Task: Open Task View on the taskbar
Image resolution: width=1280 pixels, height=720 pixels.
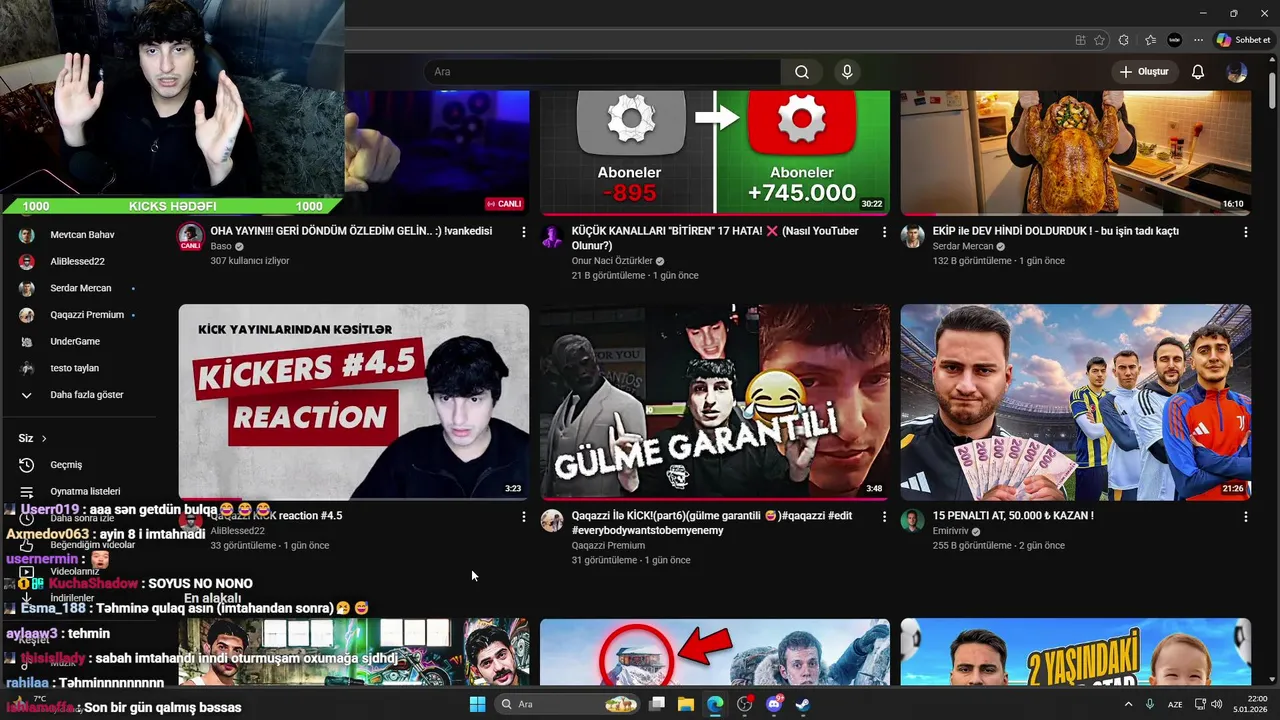Action: point(657,704)
